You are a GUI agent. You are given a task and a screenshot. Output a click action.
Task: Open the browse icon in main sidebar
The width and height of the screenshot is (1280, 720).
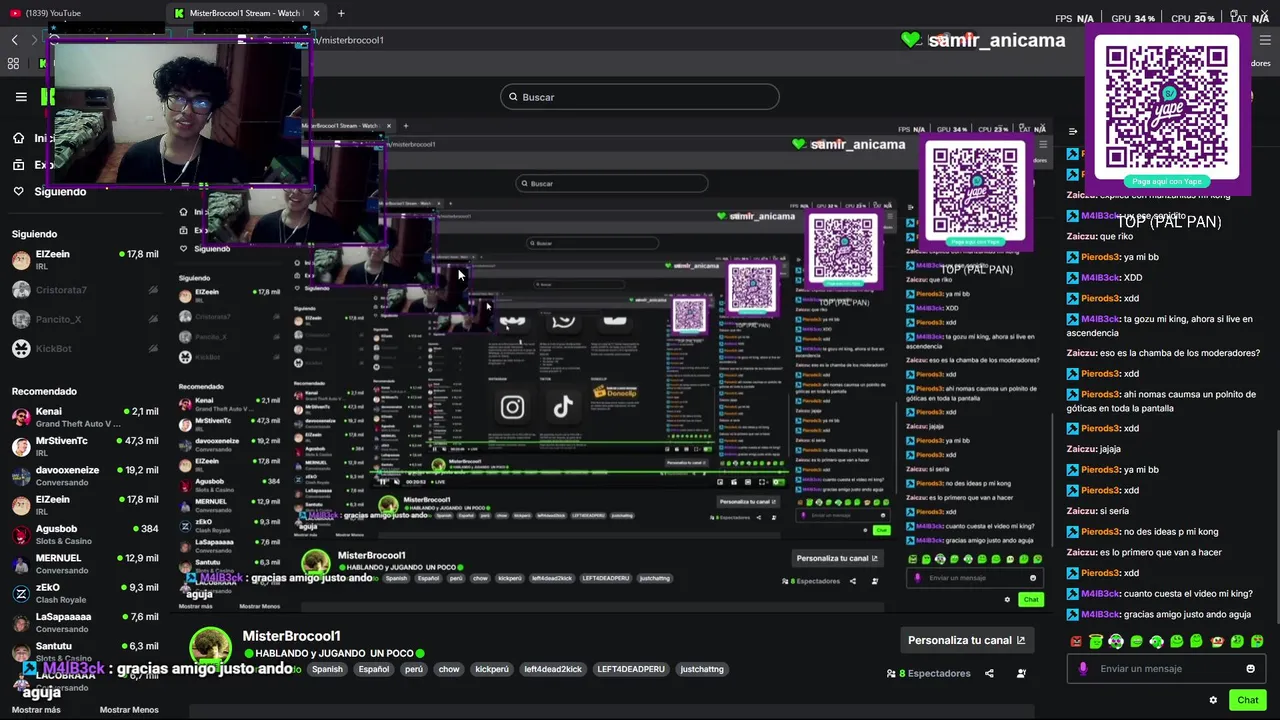[18, 165]
